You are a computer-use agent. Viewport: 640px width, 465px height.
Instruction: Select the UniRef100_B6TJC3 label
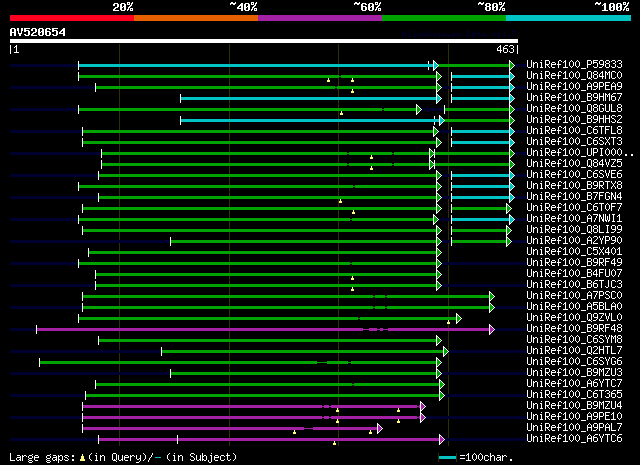tap(574, 285)
